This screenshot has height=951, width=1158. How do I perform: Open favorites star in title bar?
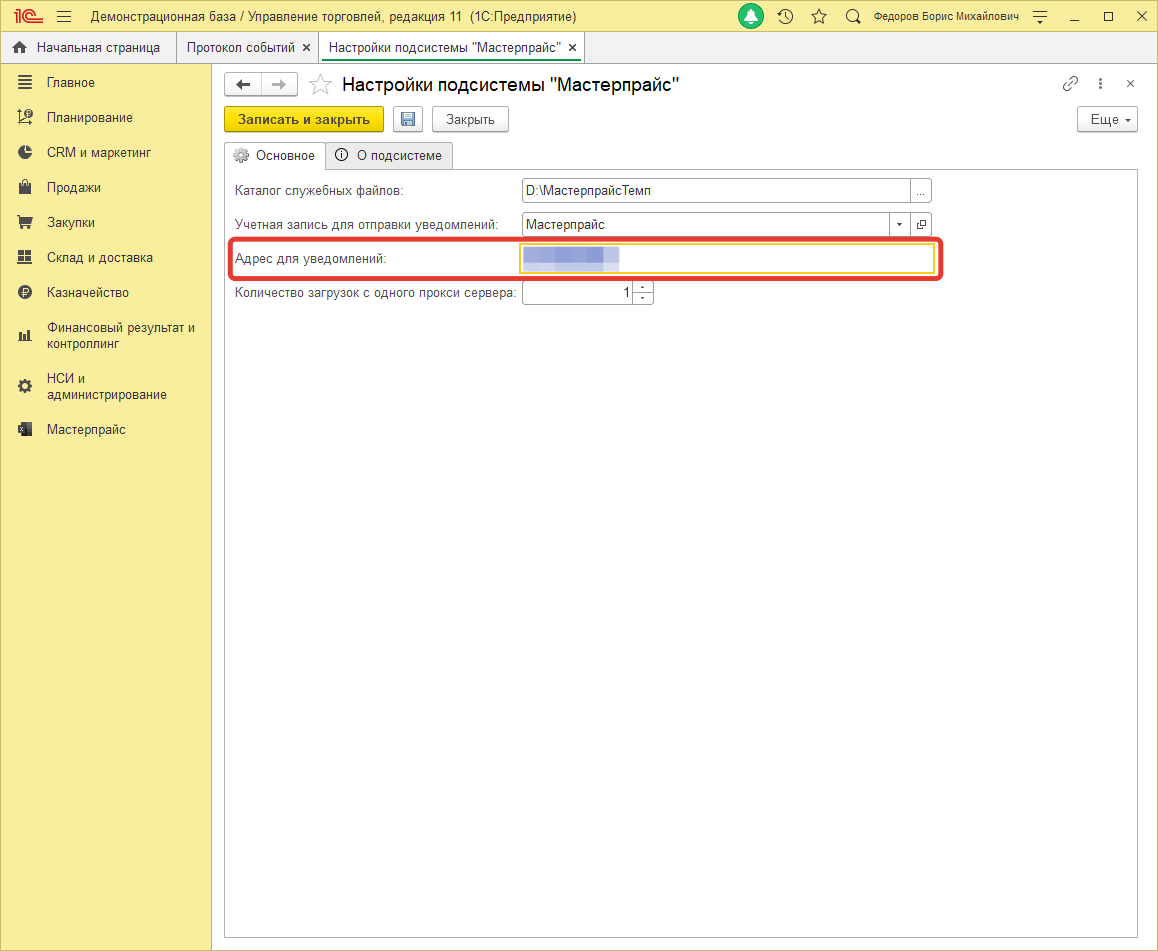(x=819, y=17)
